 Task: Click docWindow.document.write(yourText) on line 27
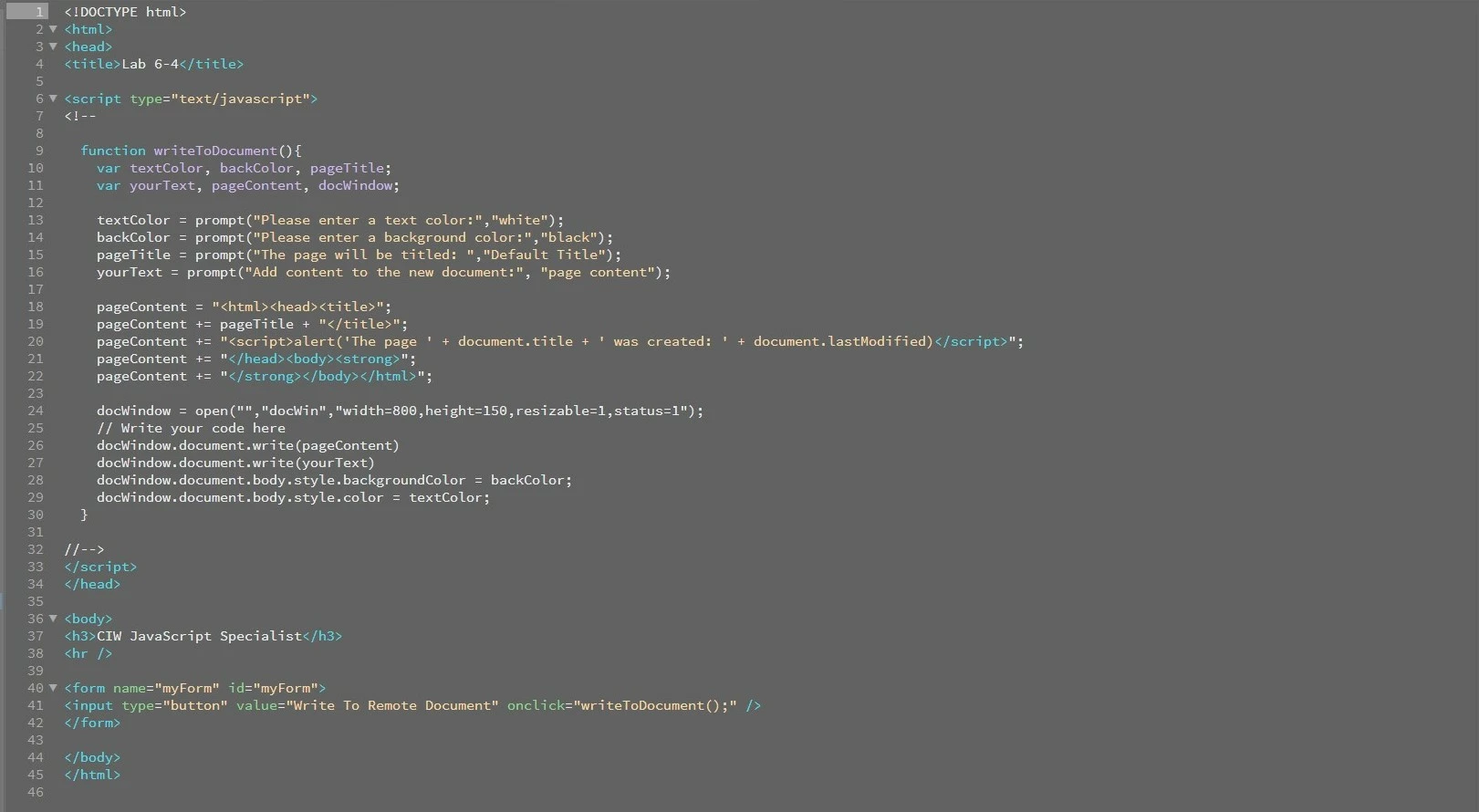click(235, 463)
